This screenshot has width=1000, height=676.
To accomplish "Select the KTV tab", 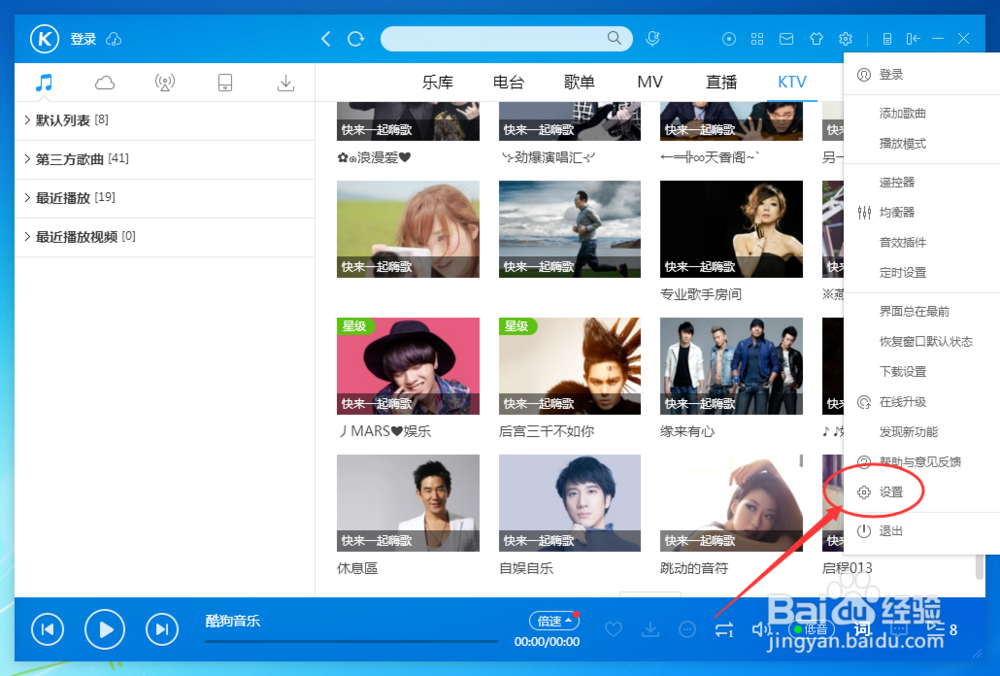I will tap(792, 82).
